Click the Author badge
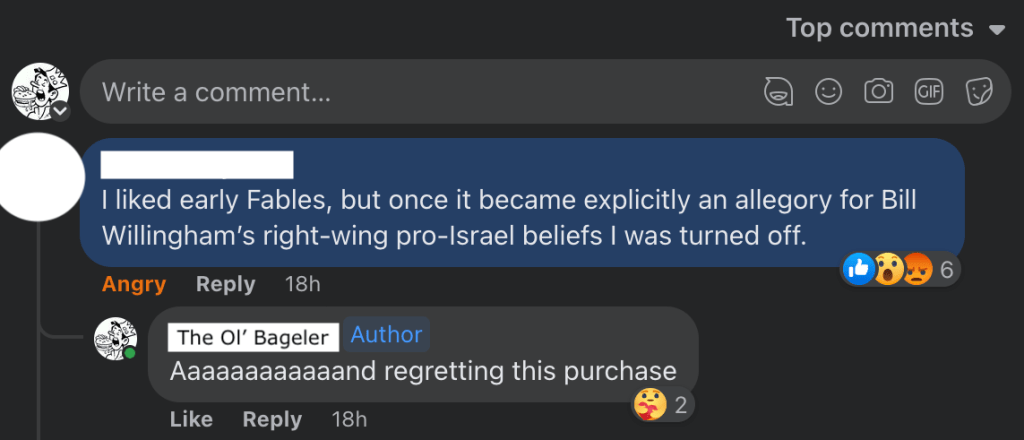1024x440 pixels. pos(386,335)
